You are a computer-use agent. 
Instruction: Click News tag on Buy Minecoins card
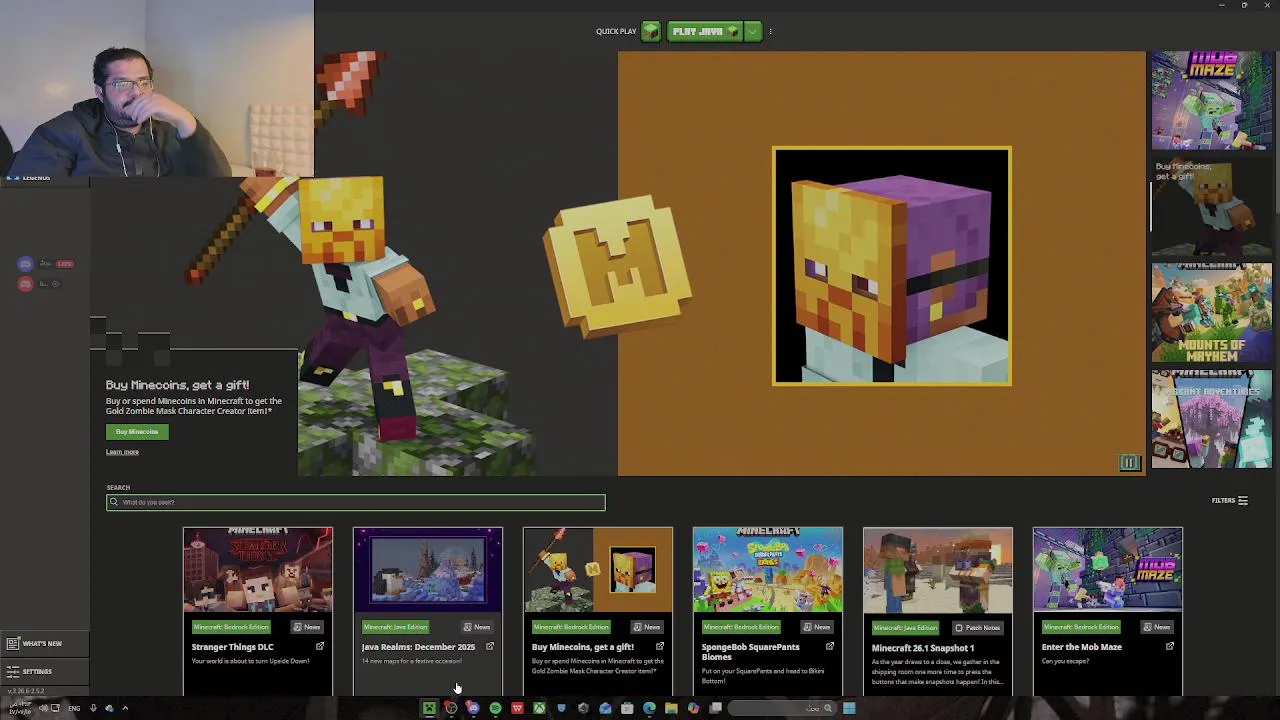coord(647,627)
